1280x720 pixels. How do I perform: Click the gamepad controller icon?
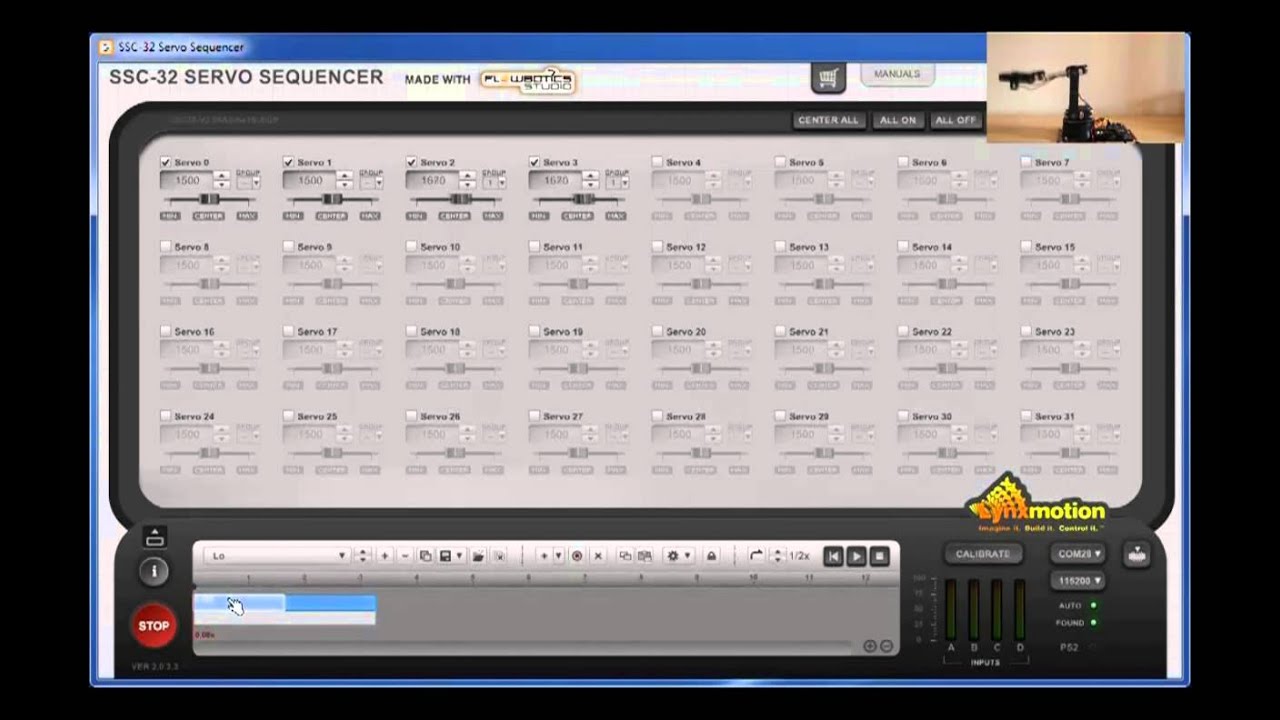[1137, 554]
